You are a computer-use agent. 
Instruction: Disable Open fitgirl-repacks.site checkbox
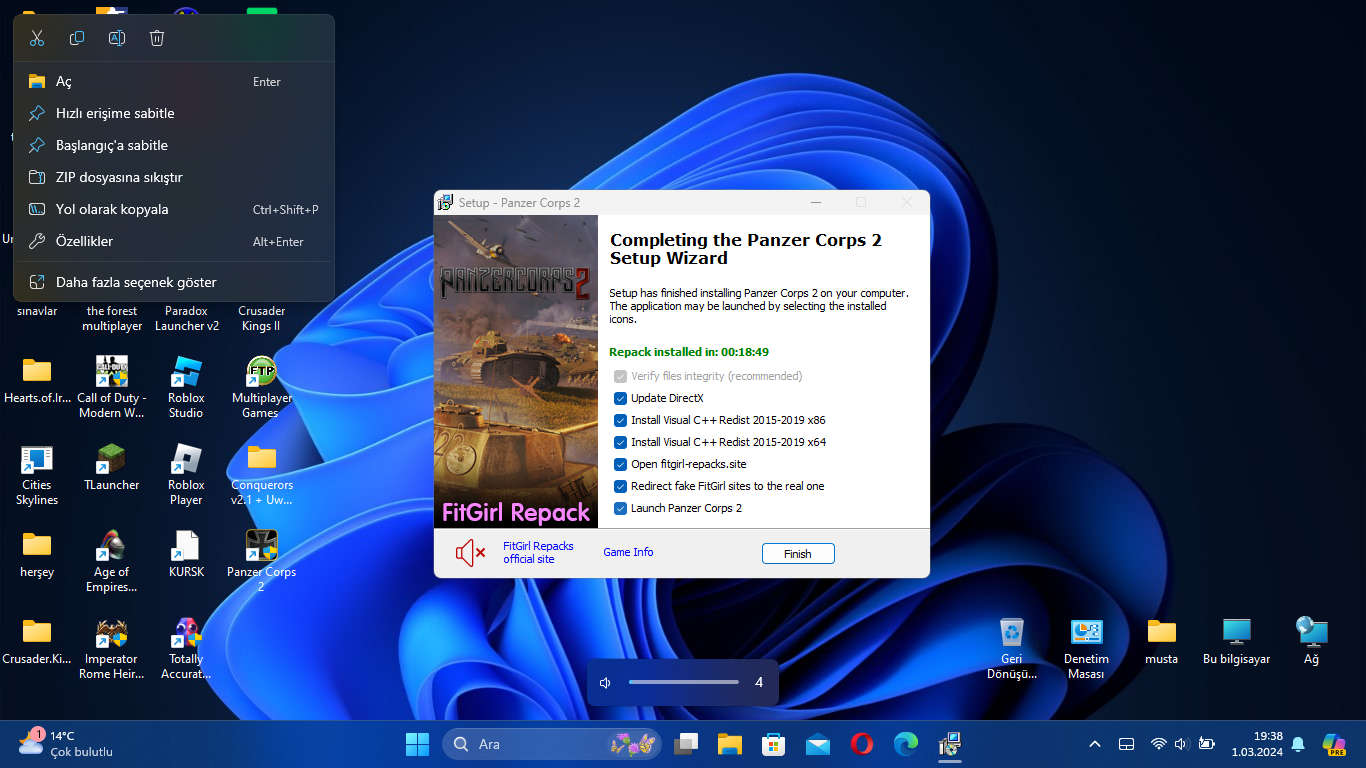620,464
